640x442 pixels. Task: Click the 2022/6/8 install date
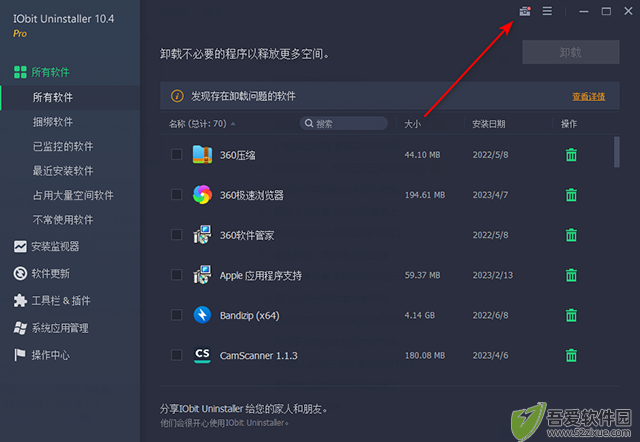490,315
